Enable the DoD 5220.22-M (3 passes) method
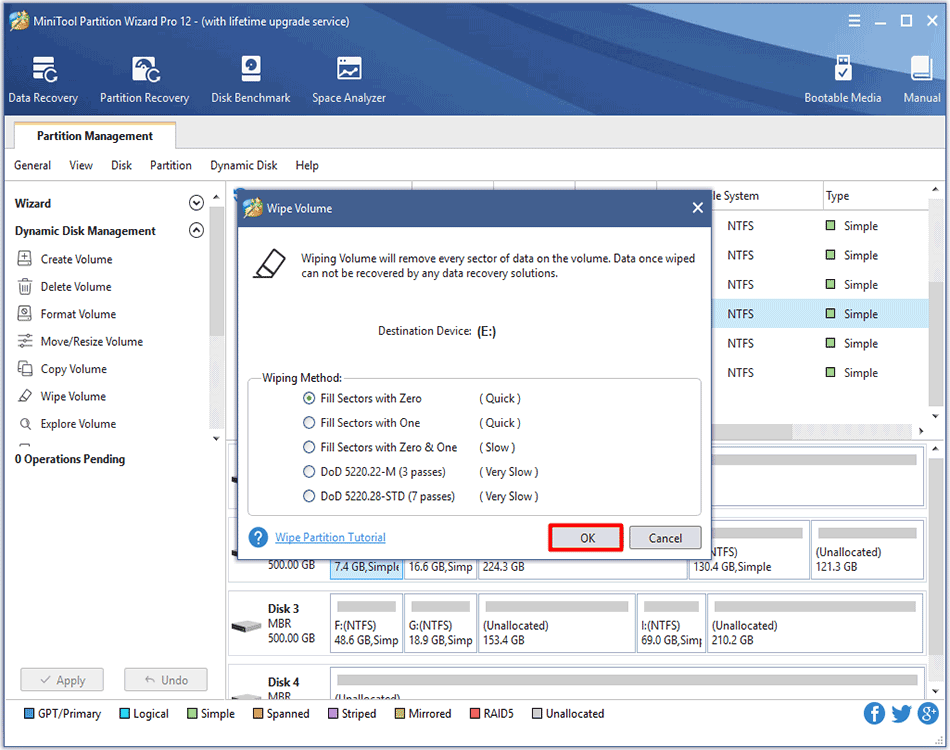Screen dimensions: 950x750 pyautogui.click(x=309, y=471)
